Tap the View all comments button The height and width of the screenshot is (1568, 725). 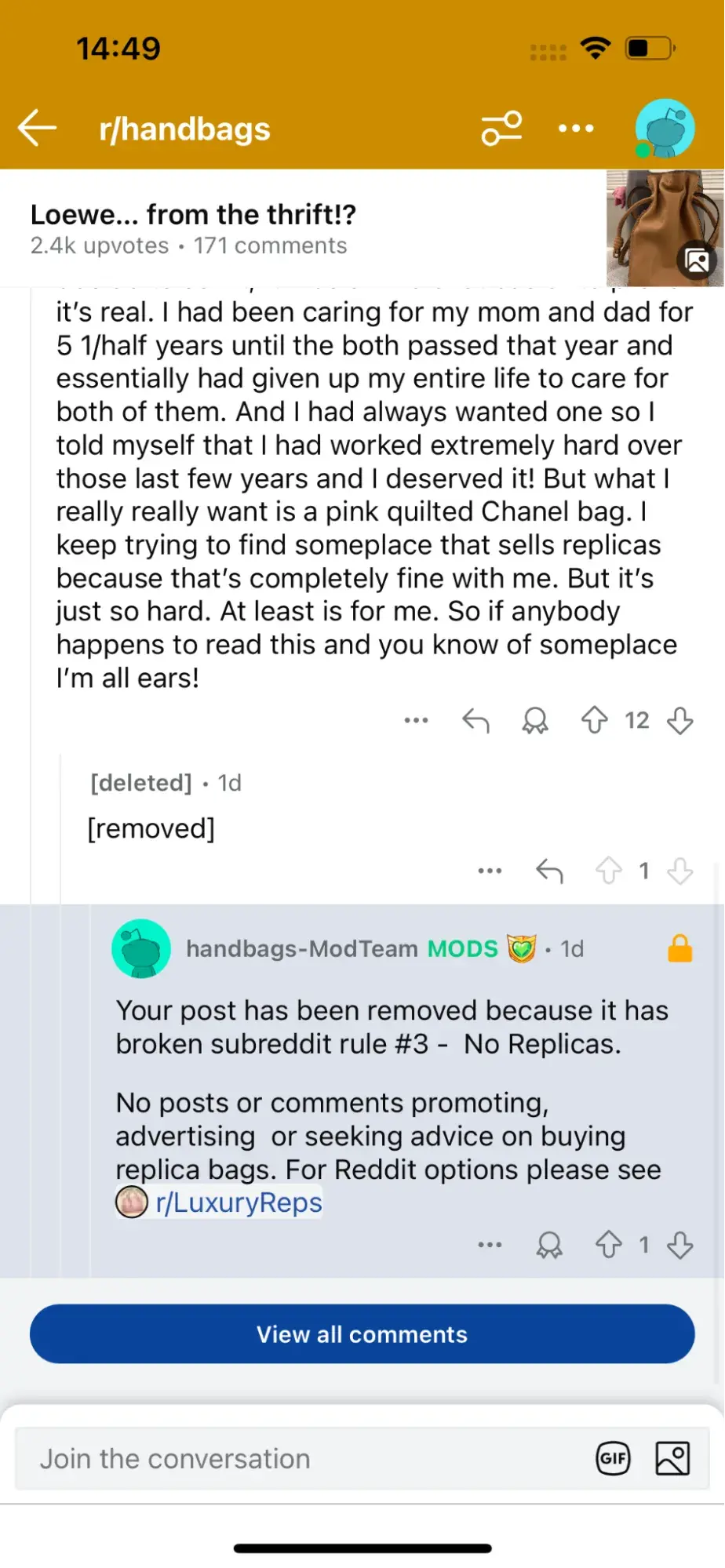tap(362, 1334)
